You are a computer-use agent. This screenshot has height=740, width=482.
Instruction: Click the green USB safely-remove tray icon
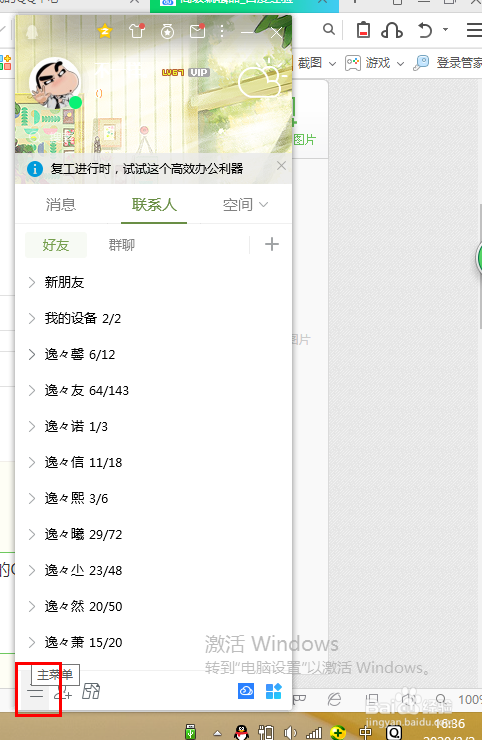click(191, 732)
